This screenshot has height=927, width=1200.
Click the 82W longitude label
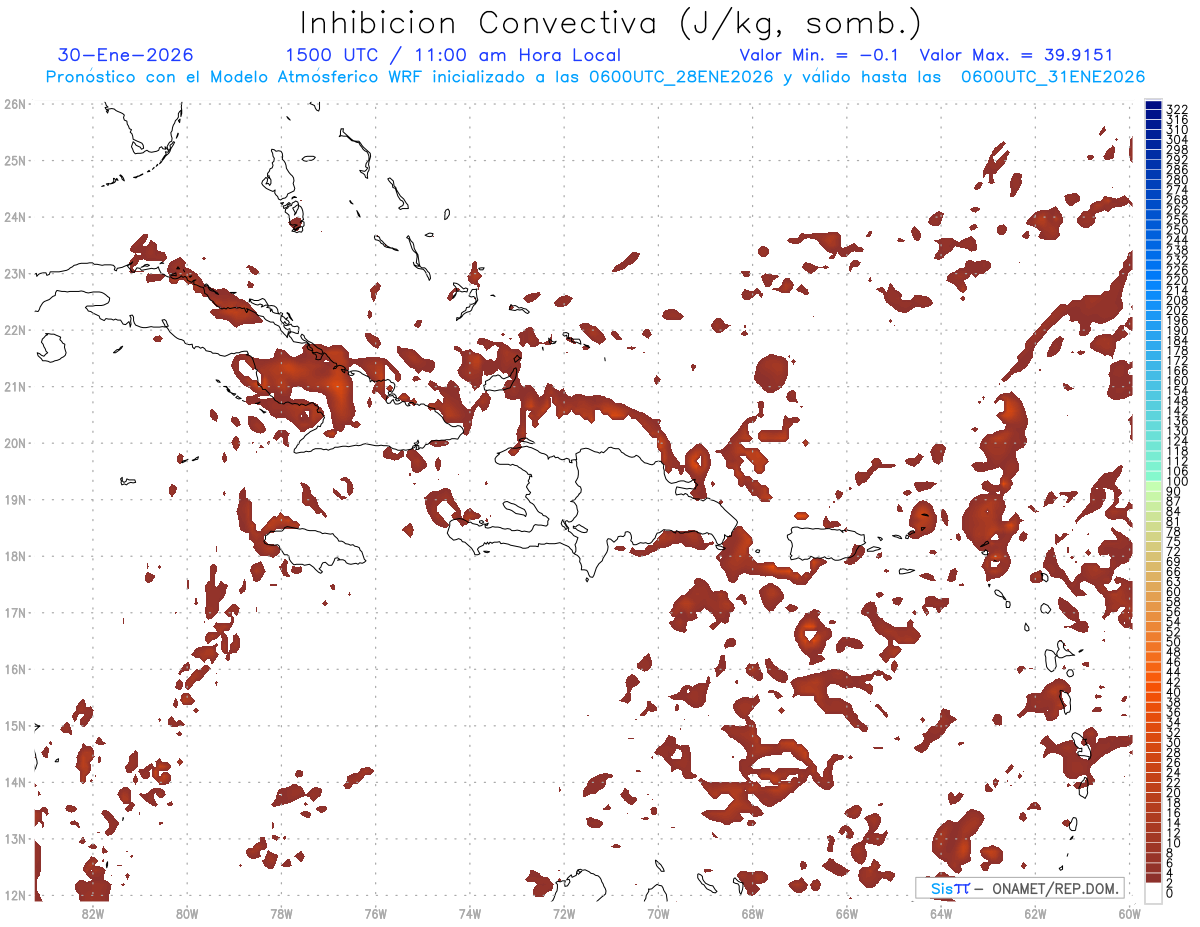point(92,913)
